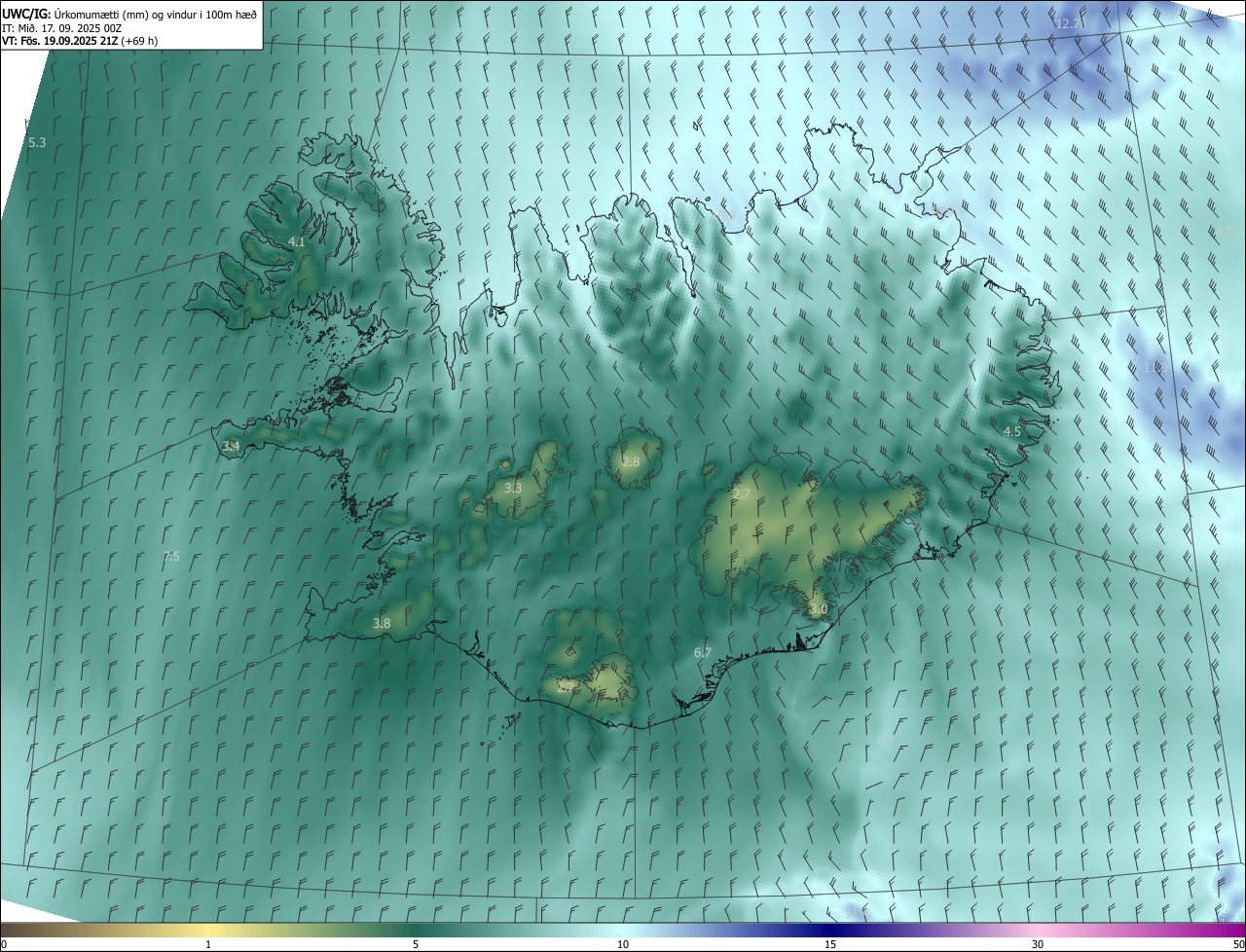Click the 5.3 value label on the map
Image resolution: width=1246 pixels, height=952 pixels.
click(x=37, y=143)
